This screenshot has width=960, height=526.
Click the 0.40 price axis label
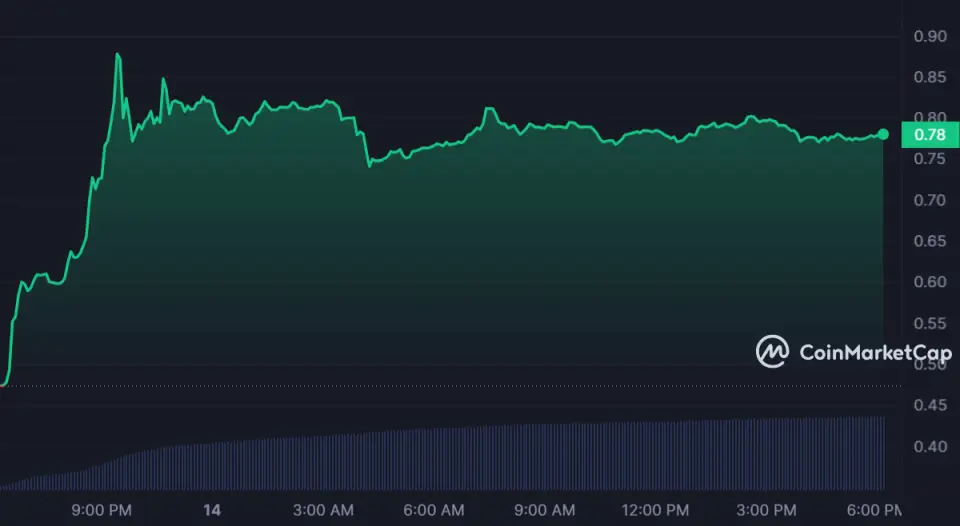tap(930, 446)
